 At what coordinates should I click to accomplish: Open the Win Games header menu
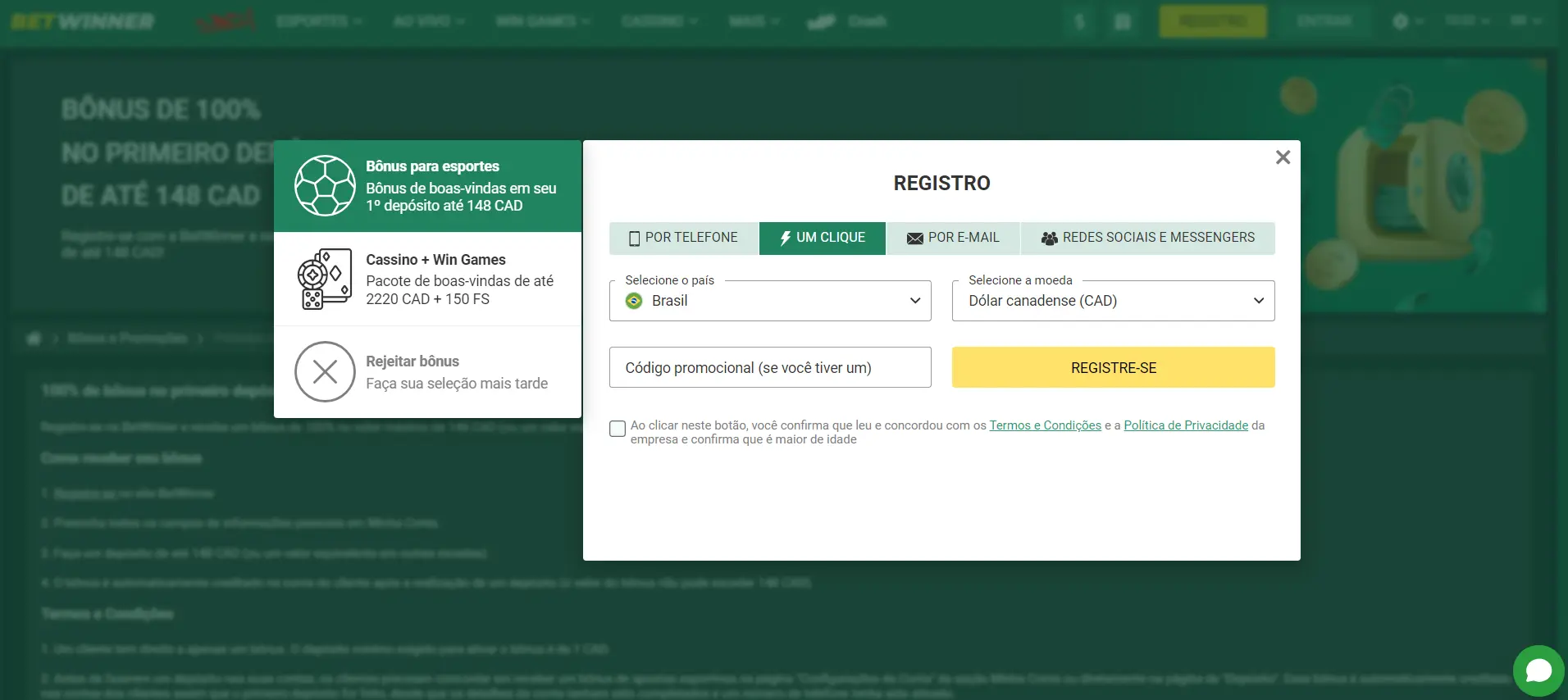pos(542,21)
